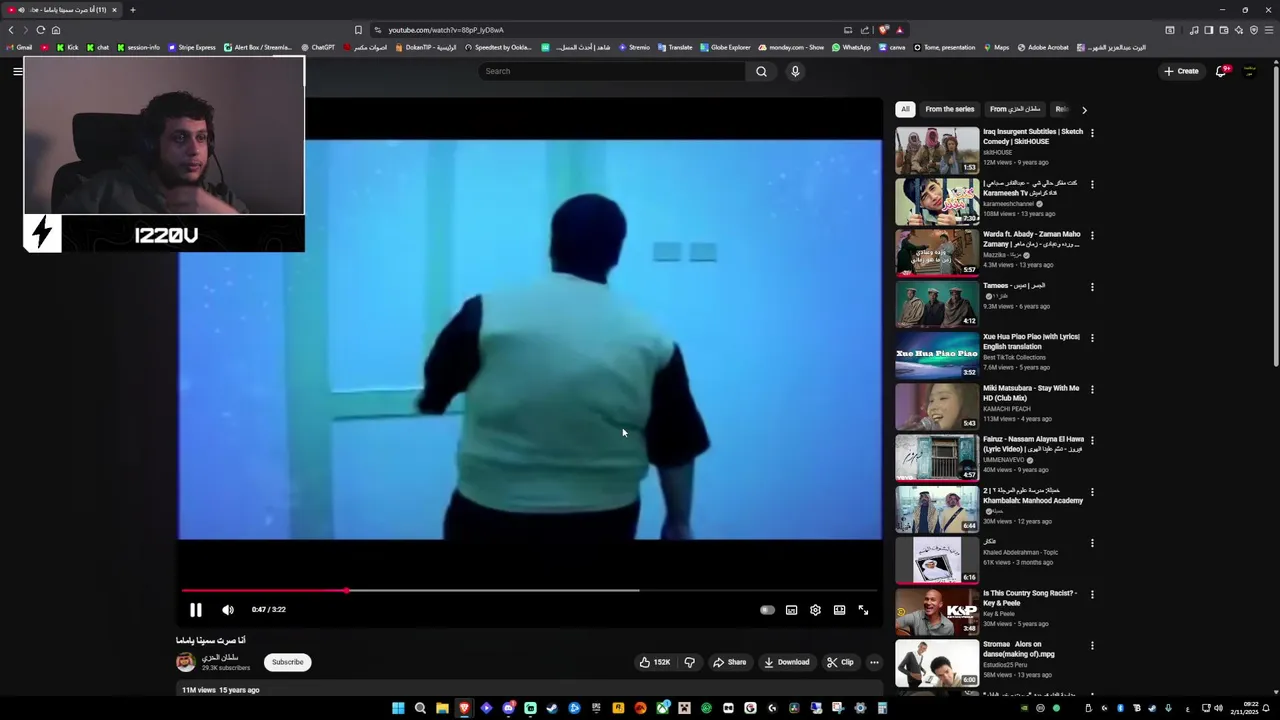Image resolution: width=1280 pixels, height=720 pixels.
Task: Open options for the Karameesh Tv video
Action: [x=1092, y=184]
